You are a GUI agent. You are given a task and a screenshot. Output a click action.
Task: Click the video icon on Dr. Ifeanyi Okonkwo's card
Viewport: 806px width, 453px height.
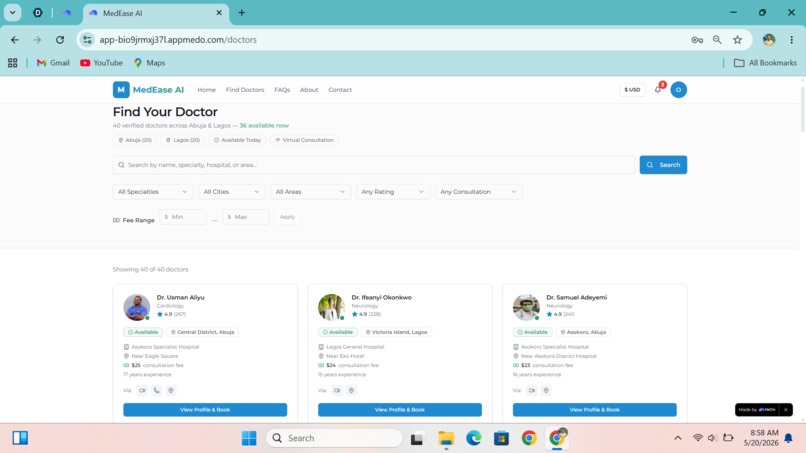337,390
